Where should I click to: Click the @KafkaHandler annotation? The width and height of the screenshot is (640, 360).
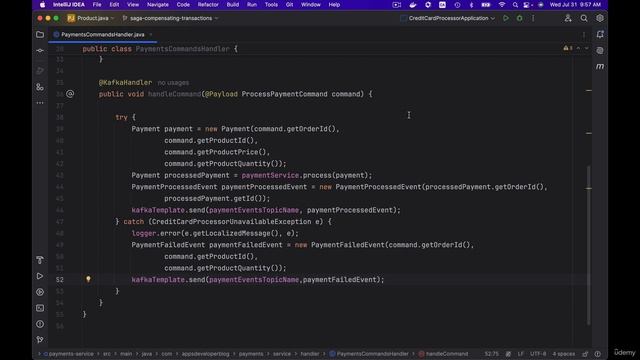pyautogui.click(x=125, y=82)
